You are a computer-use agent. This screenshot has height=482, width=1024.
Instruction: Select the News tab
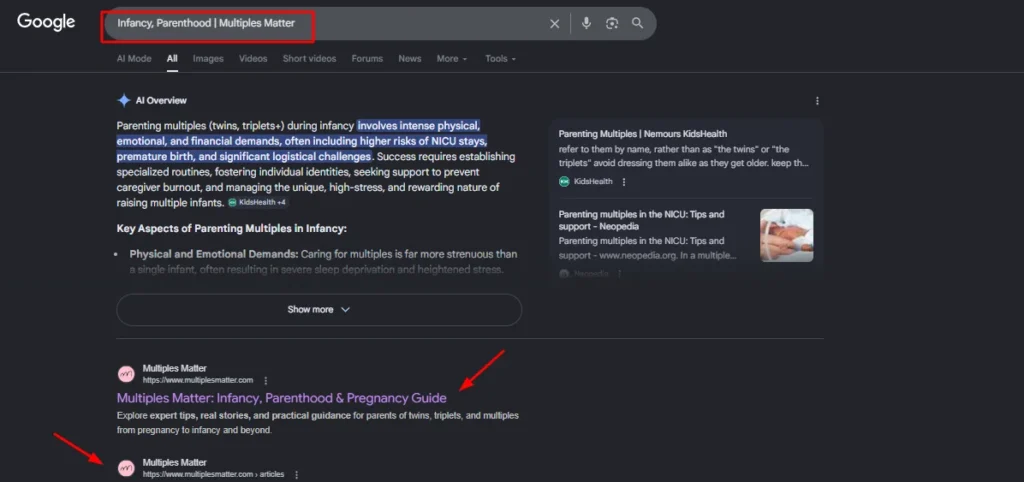pyautogui.click(x=410, y=59)
